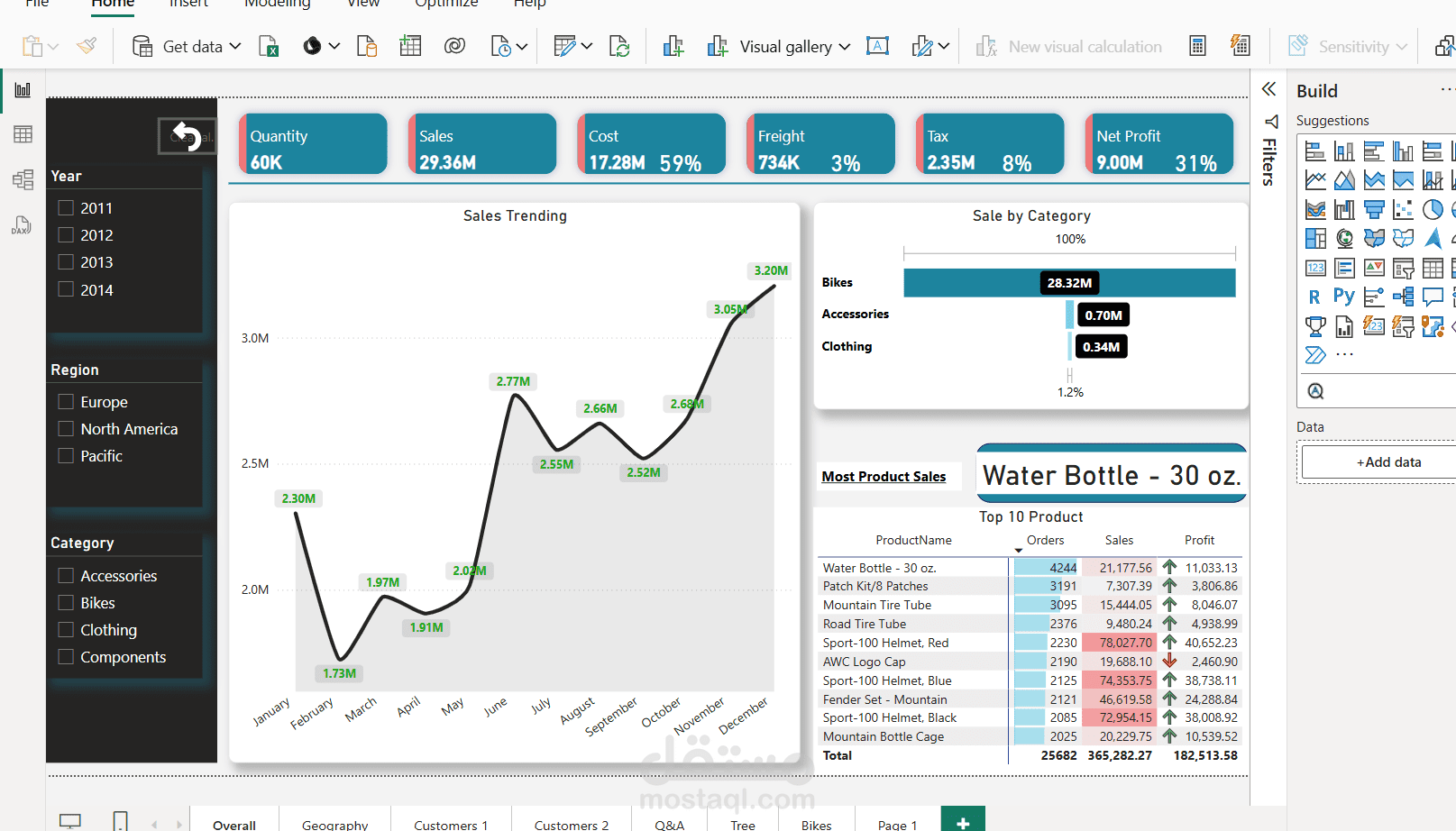Select the KPI visual icon
1456x831 pixels.
(x=1374, y=268)
